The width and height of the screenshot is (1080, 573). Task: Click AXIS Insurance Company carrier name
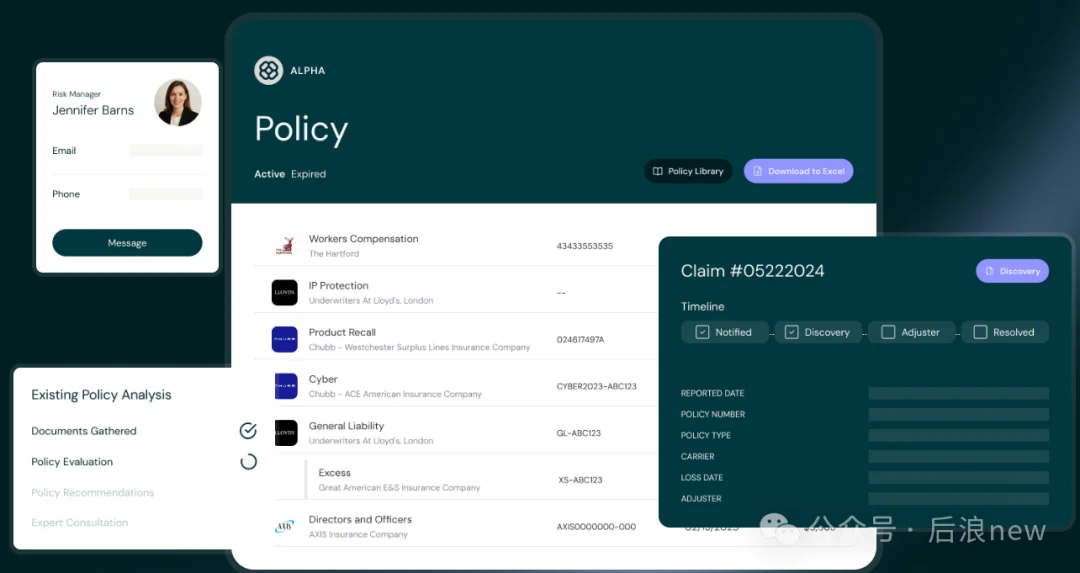pyautogui.click(x=358, y=534)
